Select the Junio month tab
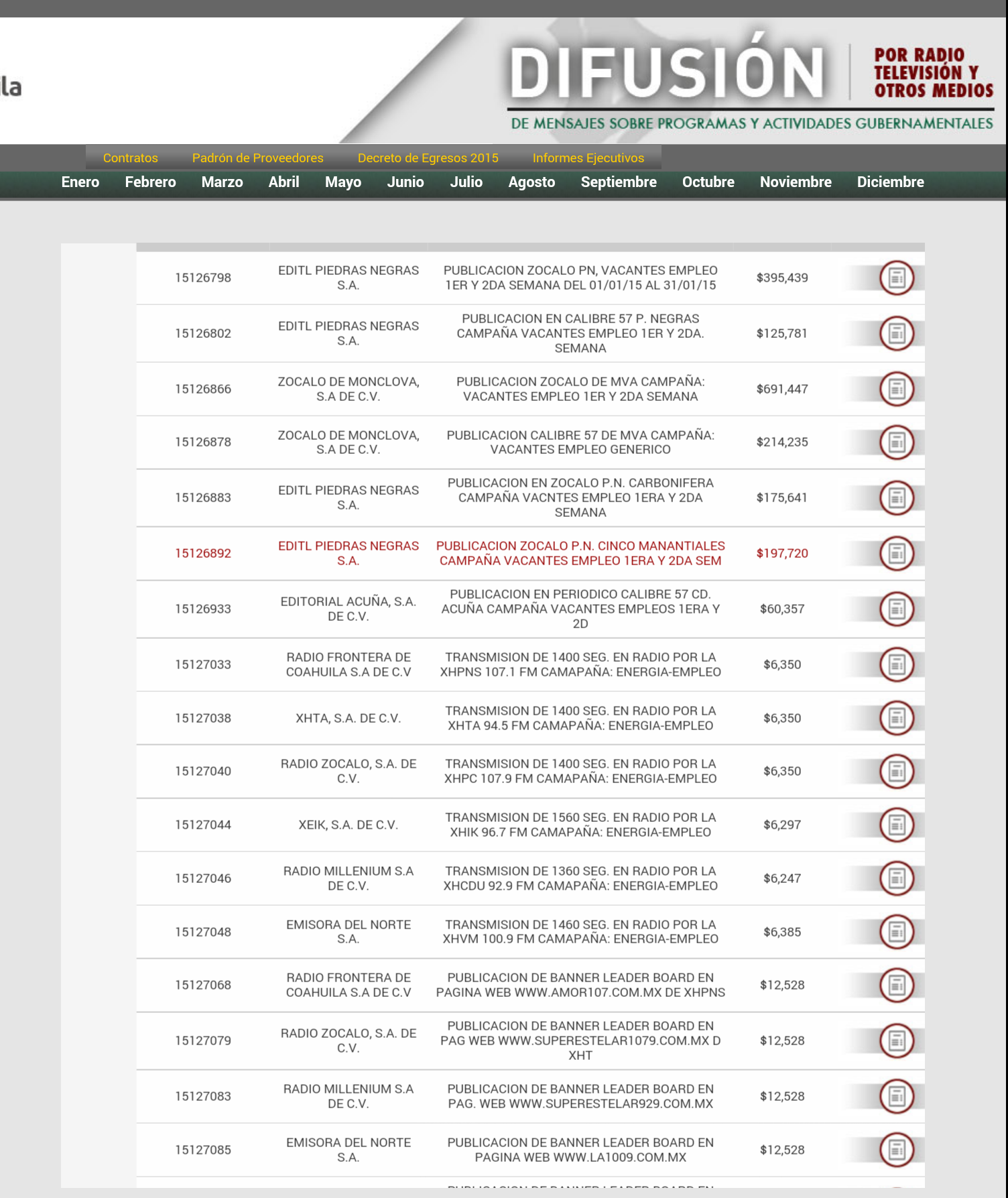The height and width of the screenshot is (1198, 1008). coord(405,182)
